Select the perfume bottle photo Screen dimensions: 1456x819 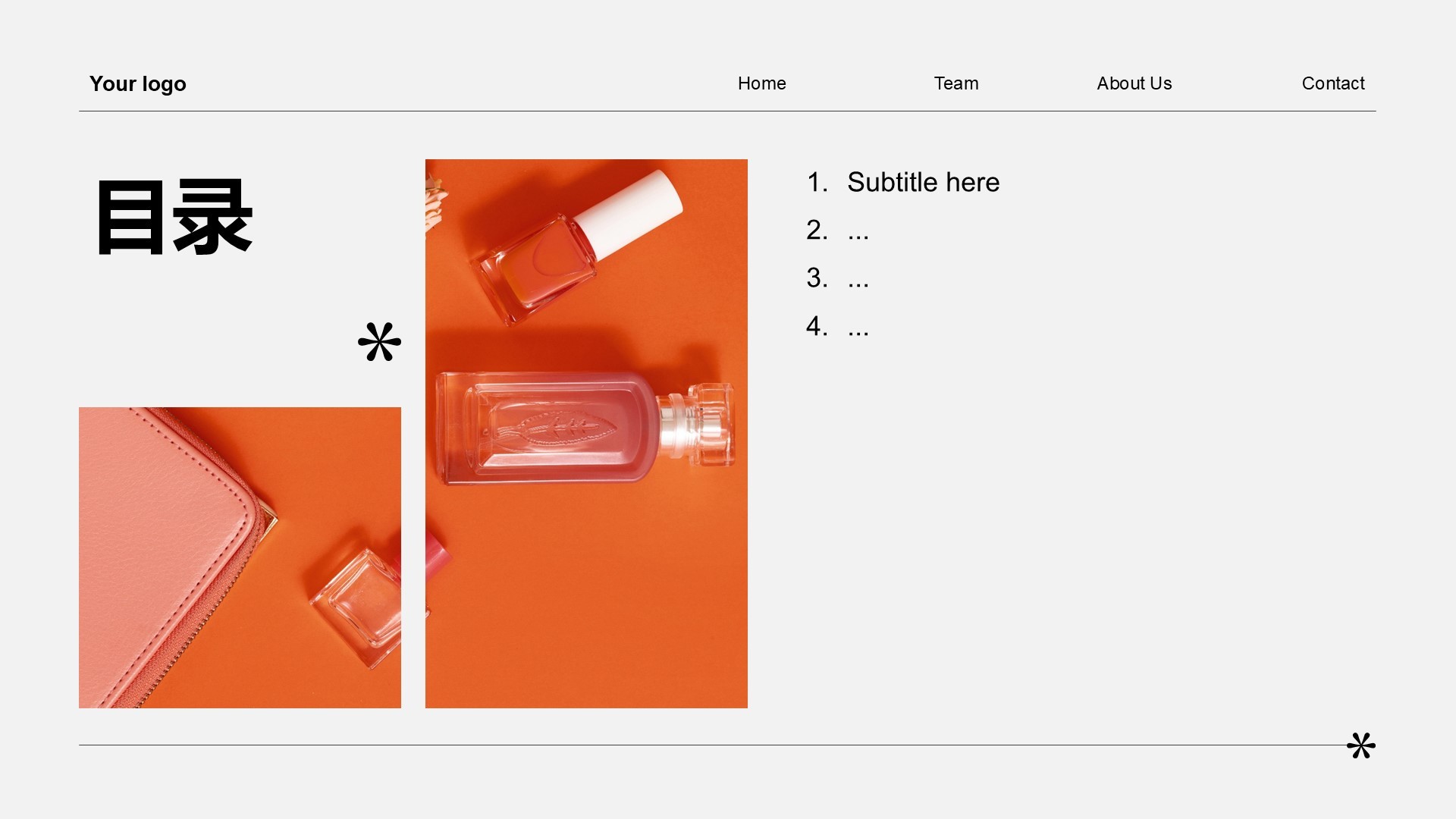pyautogui.click(x=586, y=434)
